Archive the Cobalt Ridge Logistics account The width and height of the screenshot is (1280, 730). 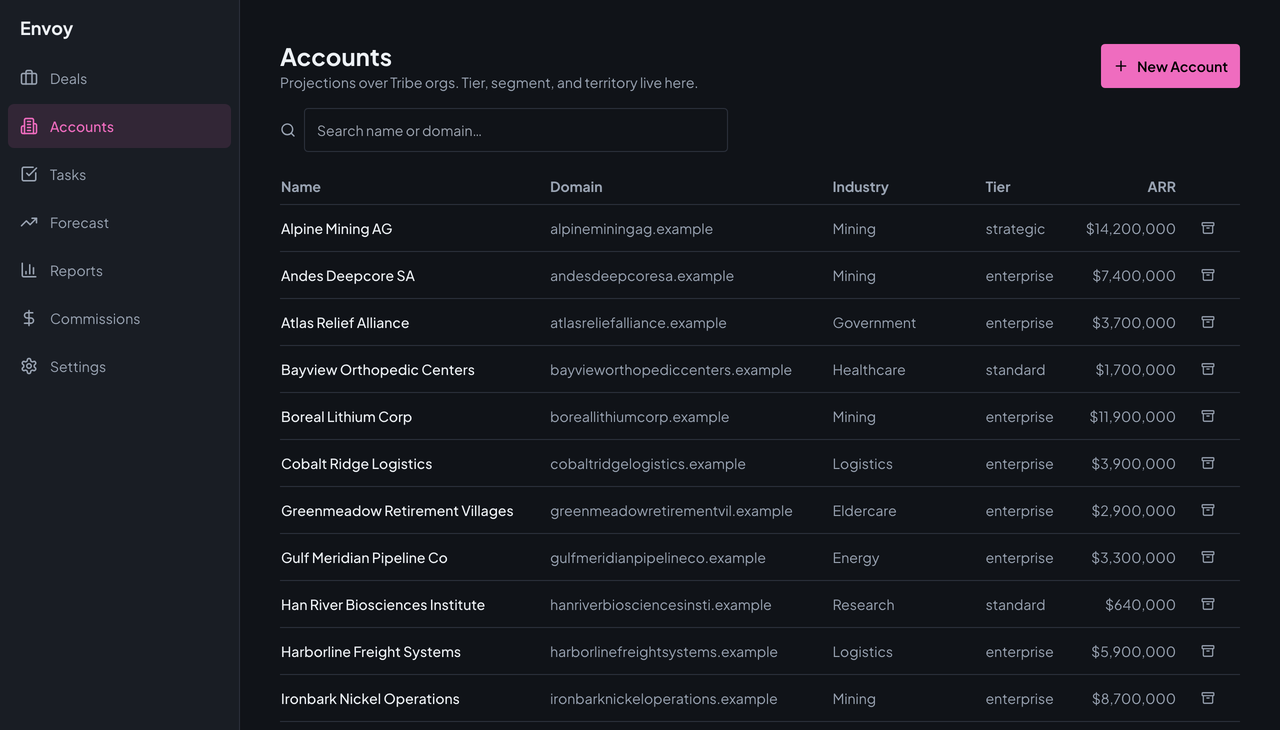pos(1208,463)
